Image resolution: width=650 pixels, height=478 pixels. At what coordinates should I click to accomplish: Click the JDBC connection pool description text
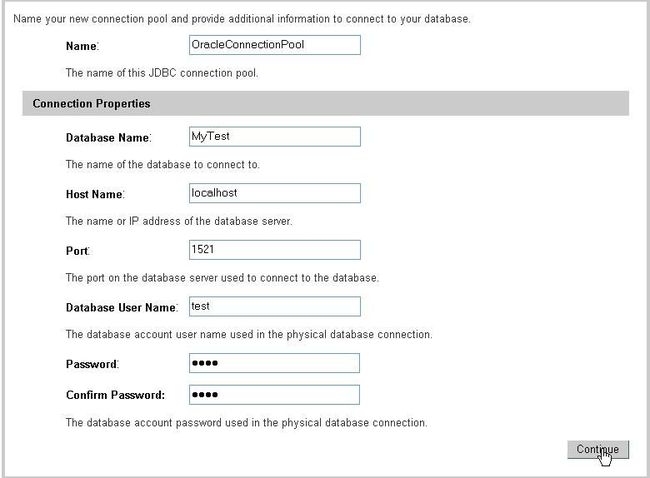coord(162,73)
